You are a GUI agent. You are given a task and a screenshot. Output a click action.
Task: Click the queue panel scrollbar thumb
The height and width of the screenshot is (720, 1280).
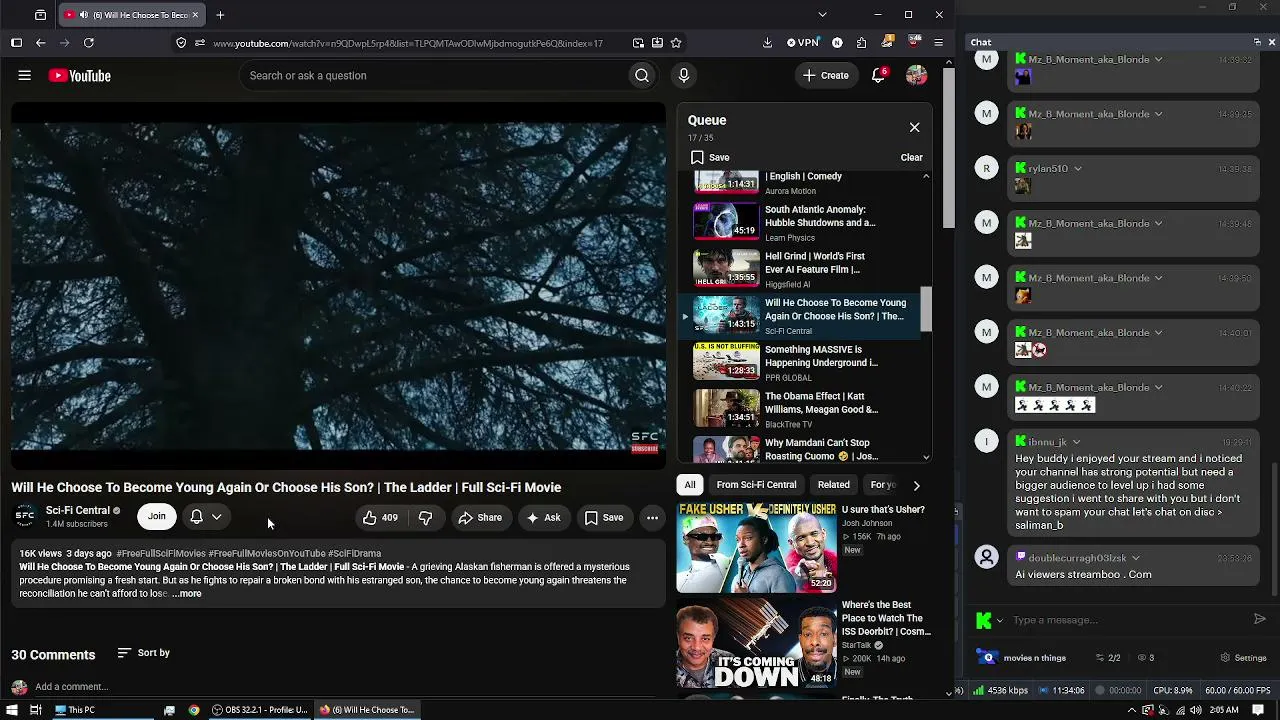pyautogui.click(x=926, y=309)
